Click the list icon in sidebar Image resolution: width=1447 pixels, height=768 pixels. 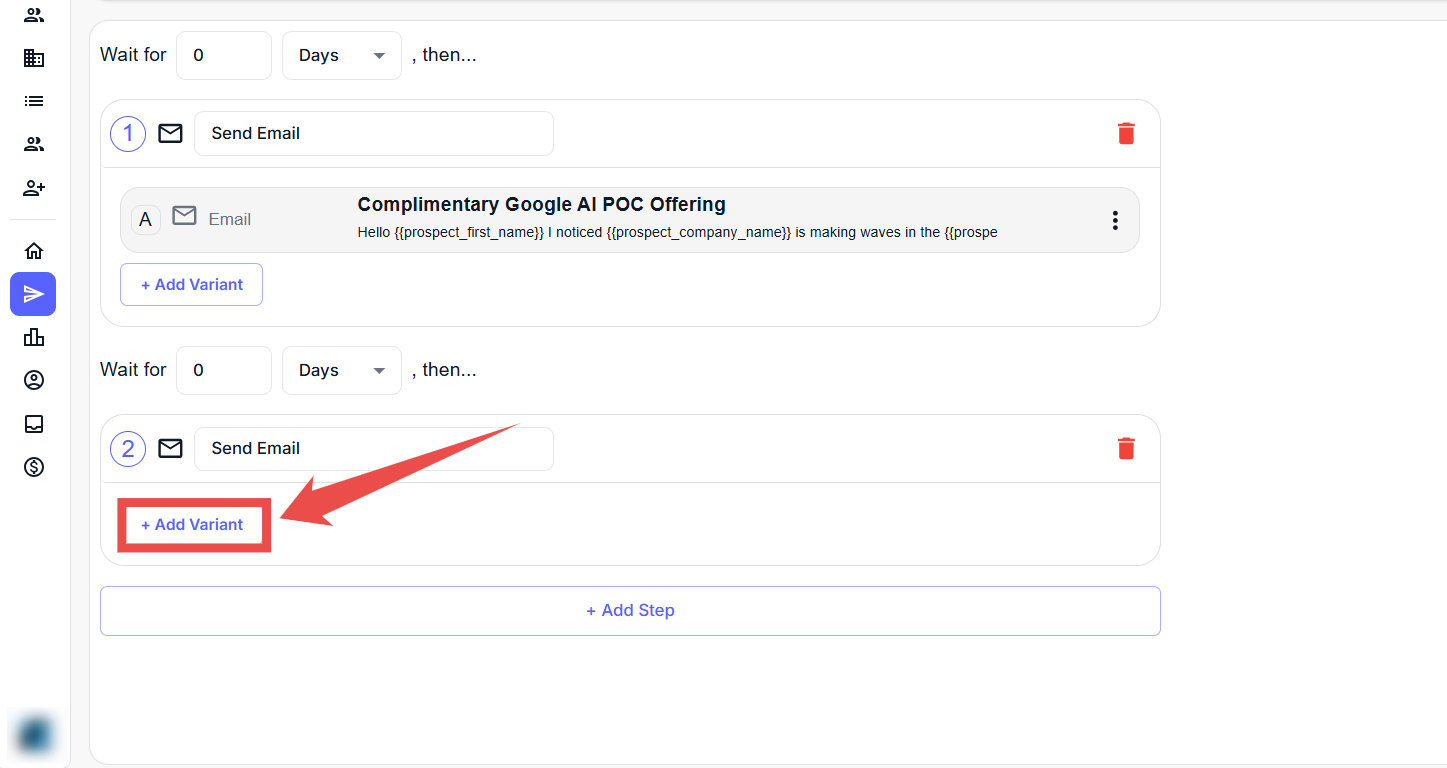[34, 101]
